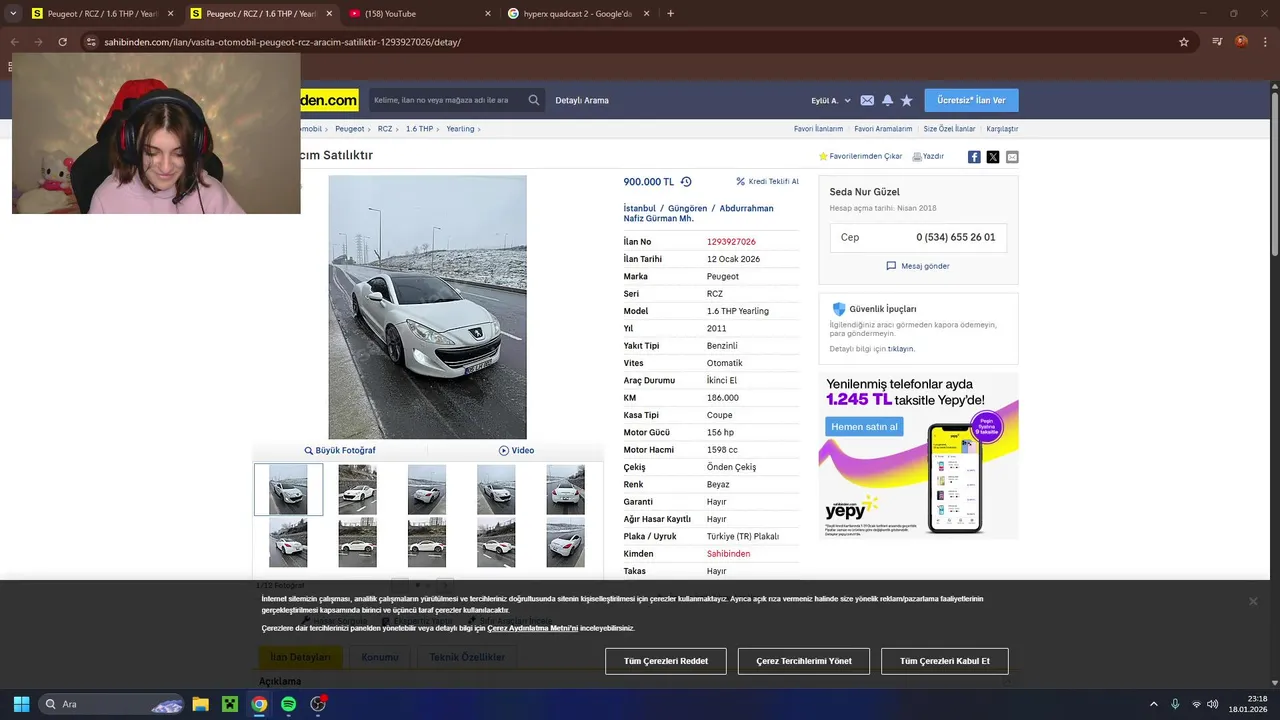Click Yearling breadcrumb link
Image resolution: width=1280 pixels, height=720 pixels.
tap(460, 129)
